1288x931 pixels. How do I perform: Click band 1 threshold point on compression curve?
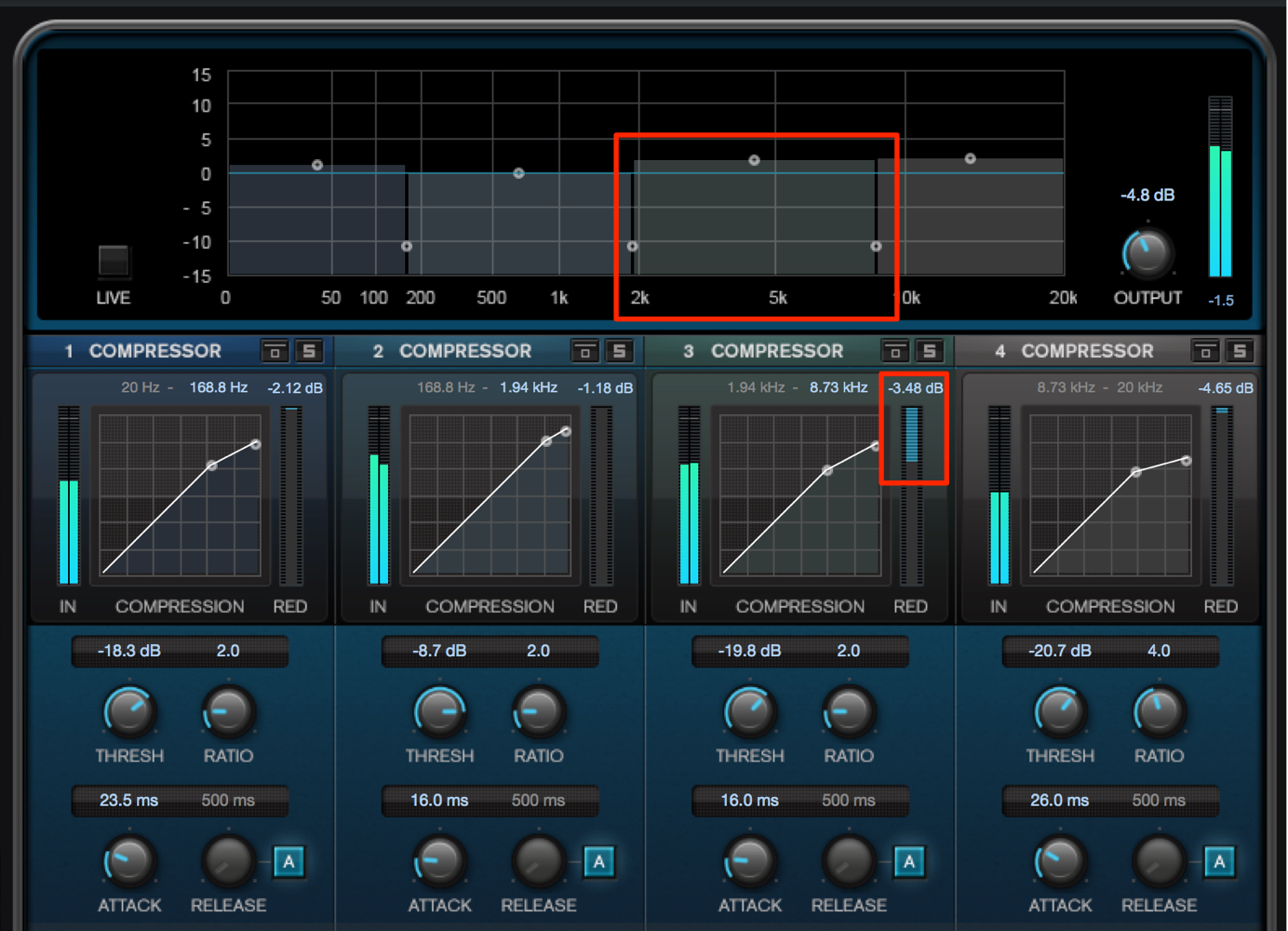tap(212, 465)
